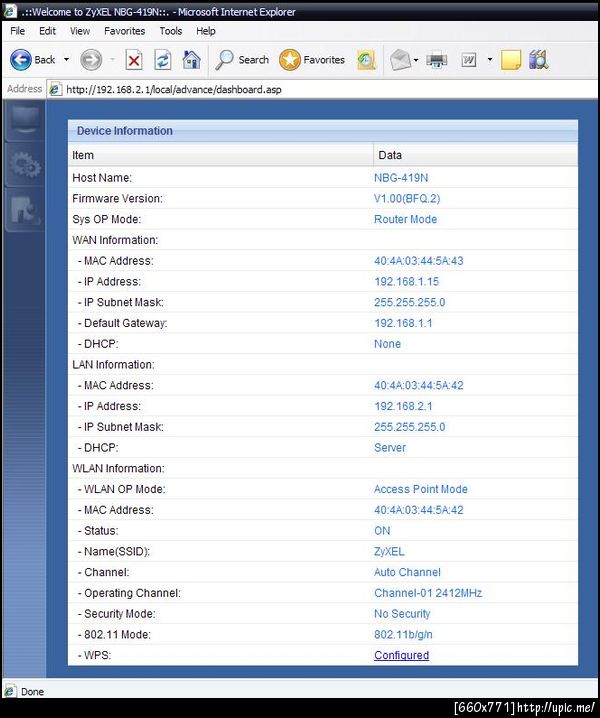Select the host name value NBG-419N
The width and height of the screenshot is (600, 718).
tap(401, 178)
